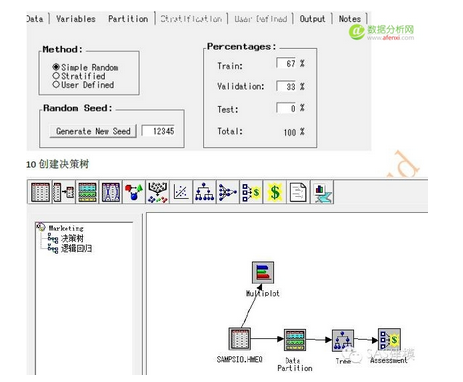Screen dimensions: 463x382
Task: Choose the Tree node toolbar icon
Action: (204, 192)
